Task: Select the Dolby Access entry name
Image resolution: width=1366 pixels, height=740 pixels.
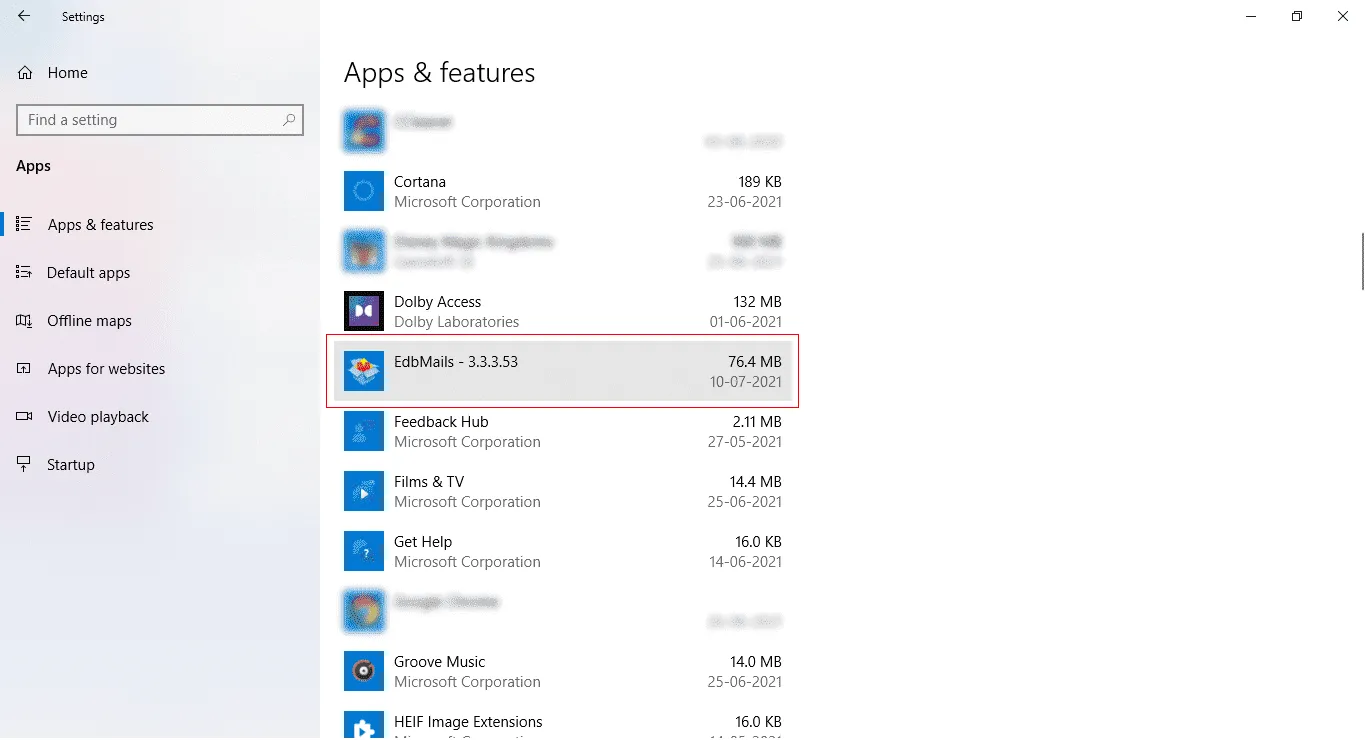Action: coord(437,302)
